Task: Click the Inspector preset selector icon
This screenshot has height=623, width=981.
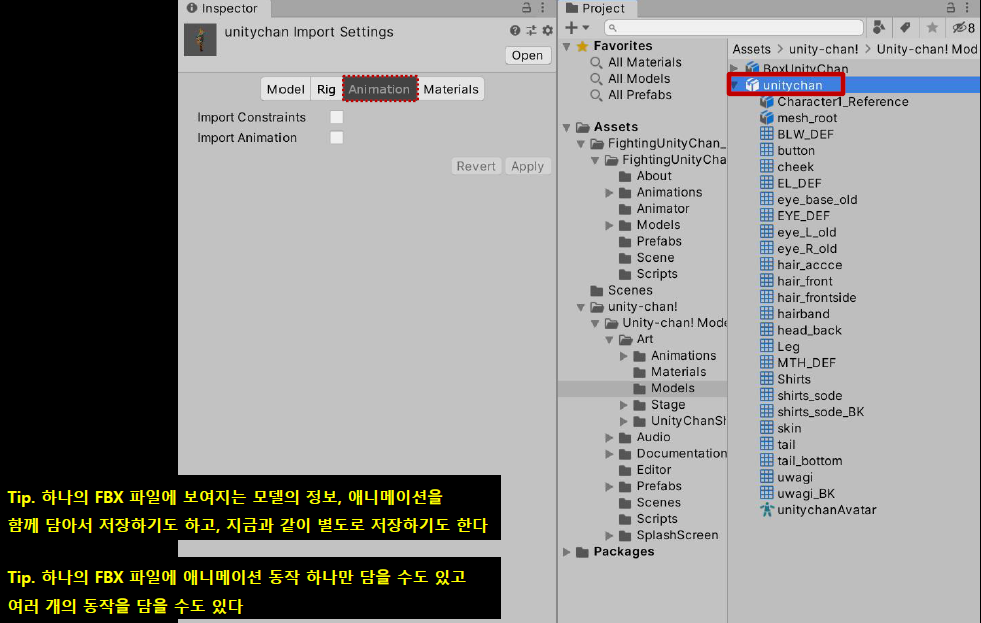Action: pyautogui.click(x=531, y=31)
